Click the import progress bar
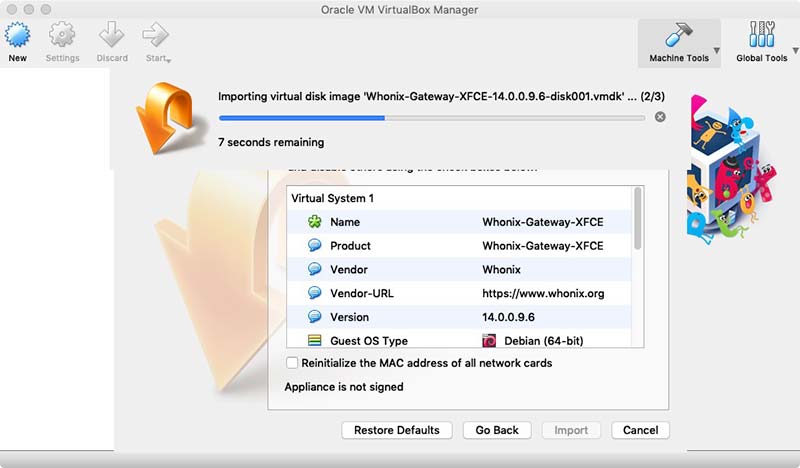Viewport: 800px width, 468px height. pos(432,117)
